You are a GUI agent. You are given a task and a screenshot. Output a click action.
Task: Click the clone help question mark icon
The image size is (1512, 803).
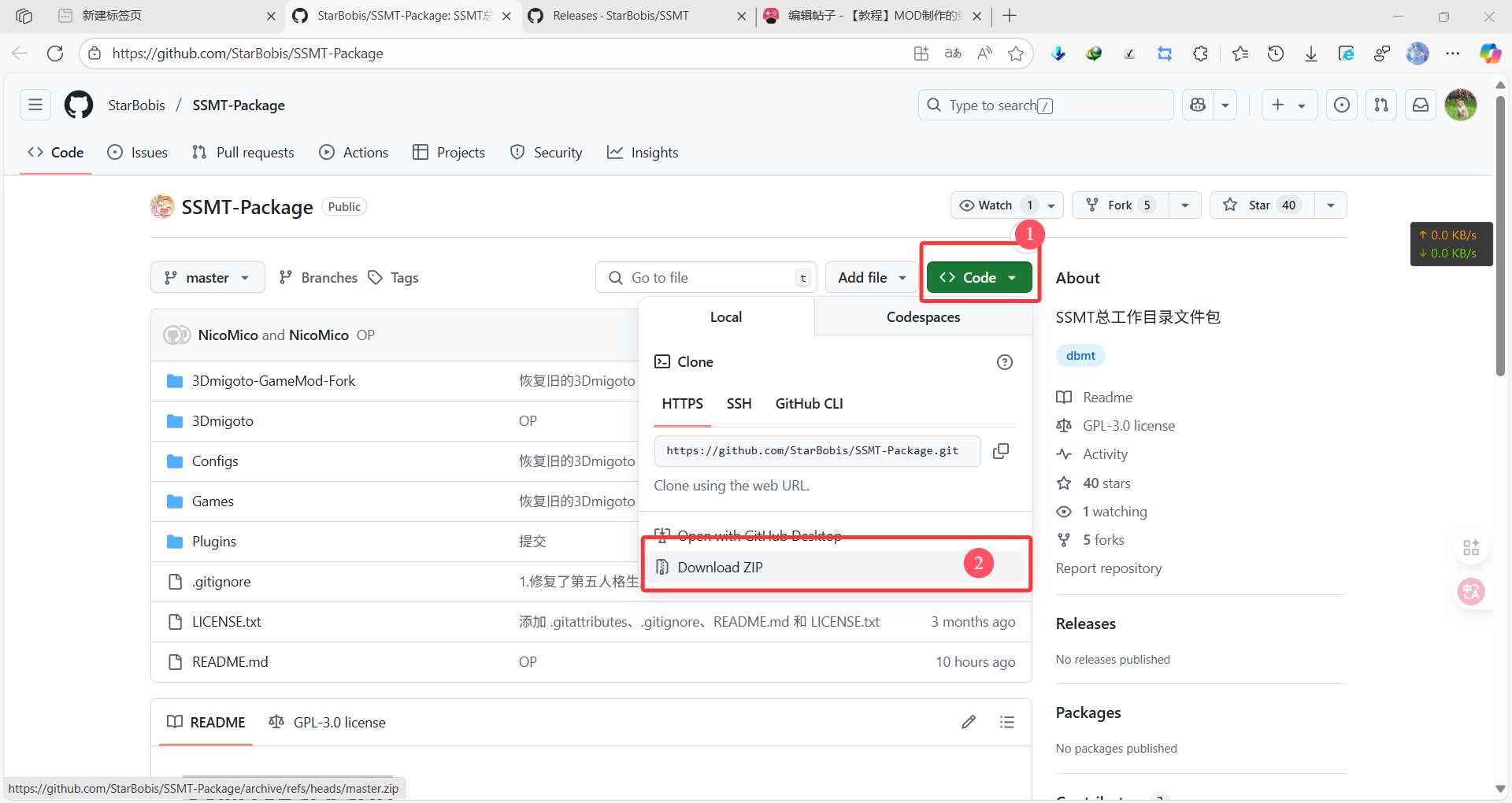tap(1004, 362)
